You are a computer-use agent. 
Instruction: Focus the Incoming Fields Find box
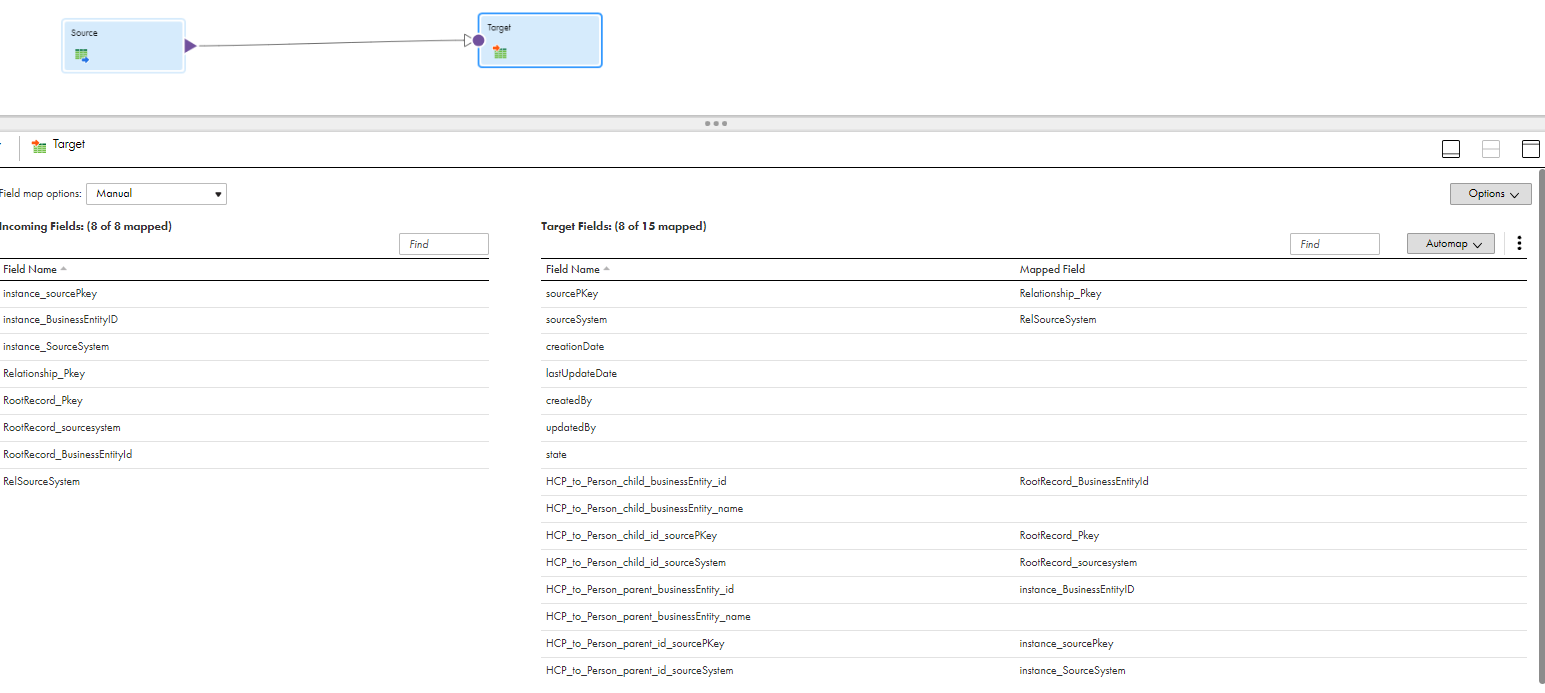pyautogui.click(x=444, y=244)
